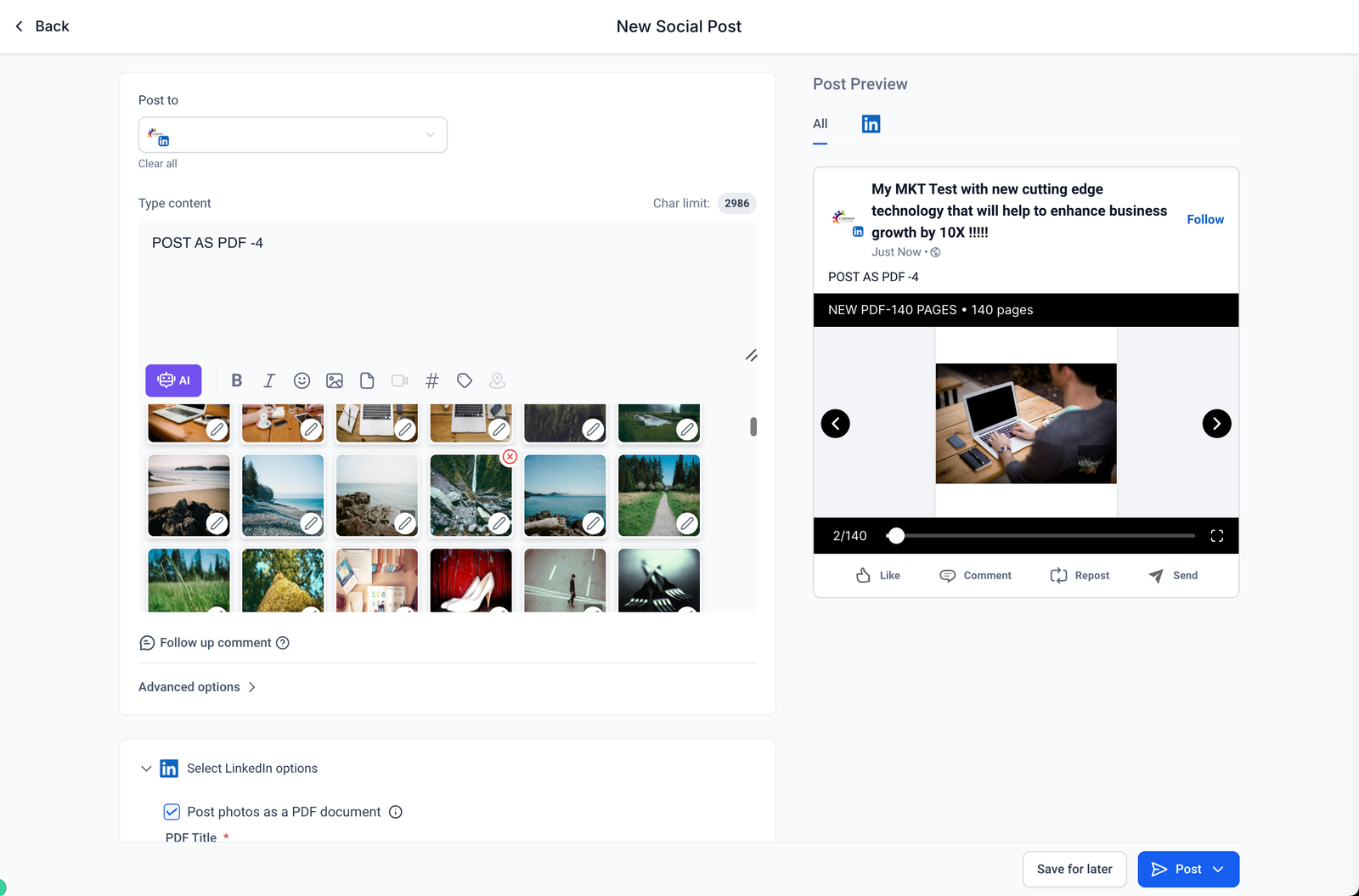Go to next PDF page in preview
This screenshot has height=896, width=1359.
click(1216, 424)
